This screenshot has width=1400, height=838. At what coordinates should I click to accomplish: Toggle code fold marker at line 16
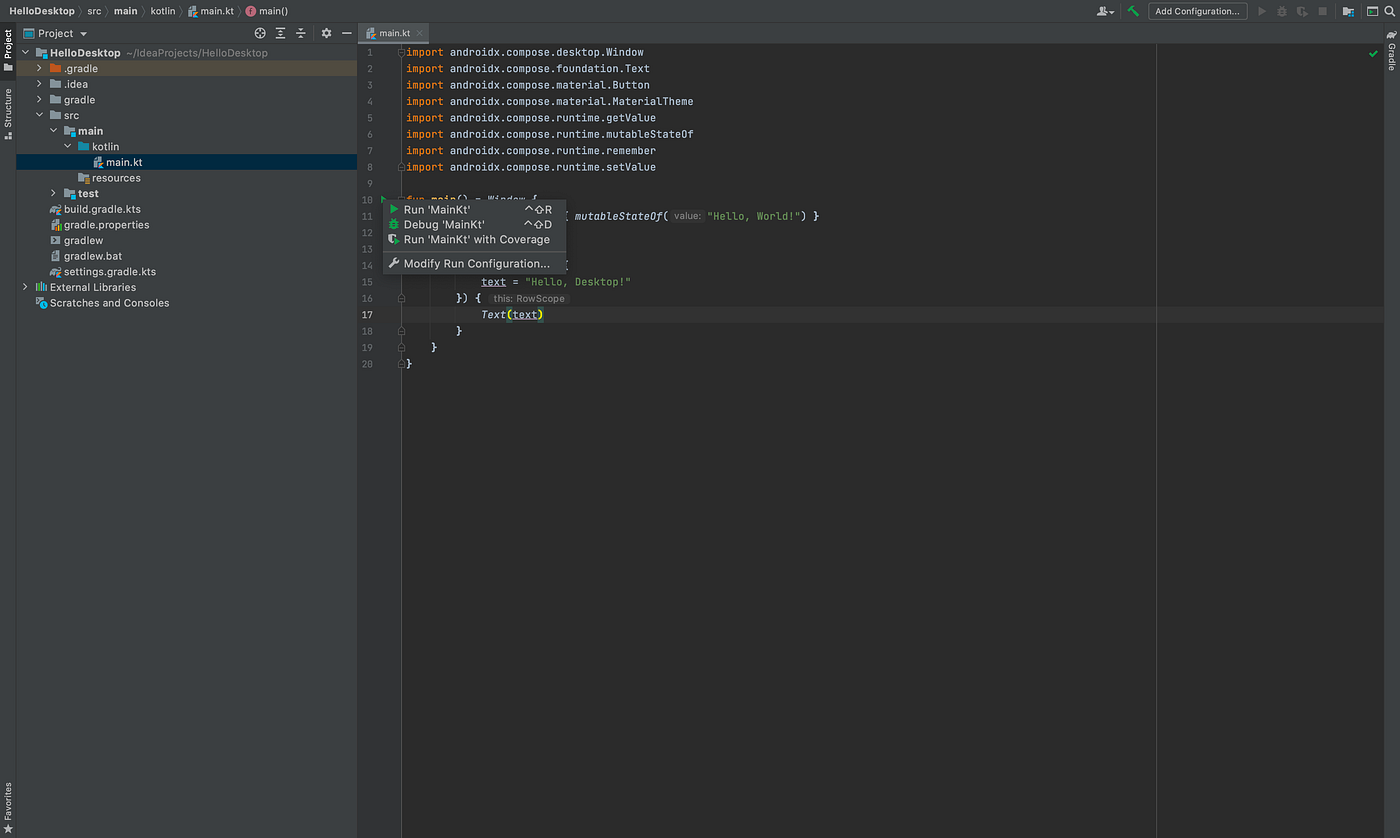(x=401, y=298)
